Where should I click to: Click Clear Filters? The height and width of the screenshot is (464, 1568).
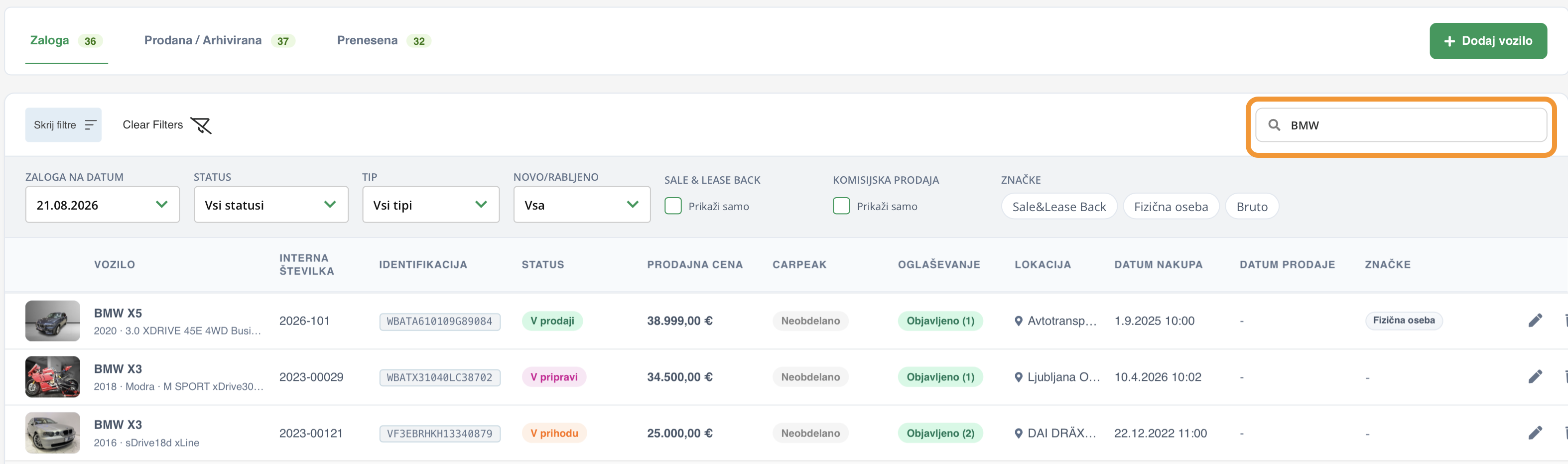pyautogui.click(x=166, y=124)
